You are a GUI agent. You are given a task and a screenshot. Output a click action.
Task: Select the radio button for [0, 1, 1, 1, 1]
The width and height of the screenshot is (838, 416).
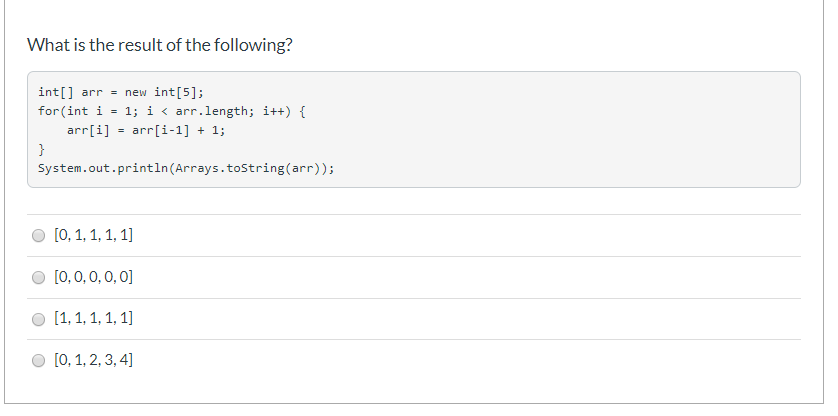[39, 236]
